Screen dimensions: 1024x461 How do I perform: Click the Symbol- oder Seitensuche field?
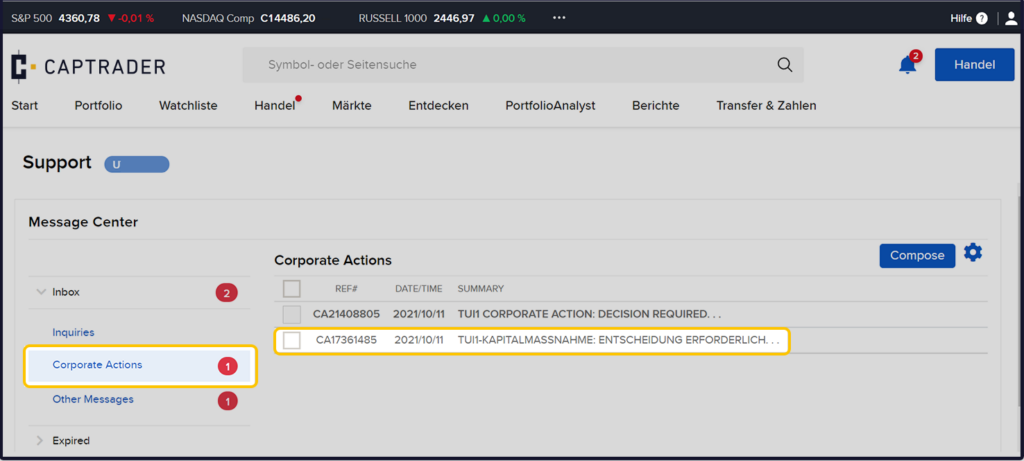coord(522,65)
